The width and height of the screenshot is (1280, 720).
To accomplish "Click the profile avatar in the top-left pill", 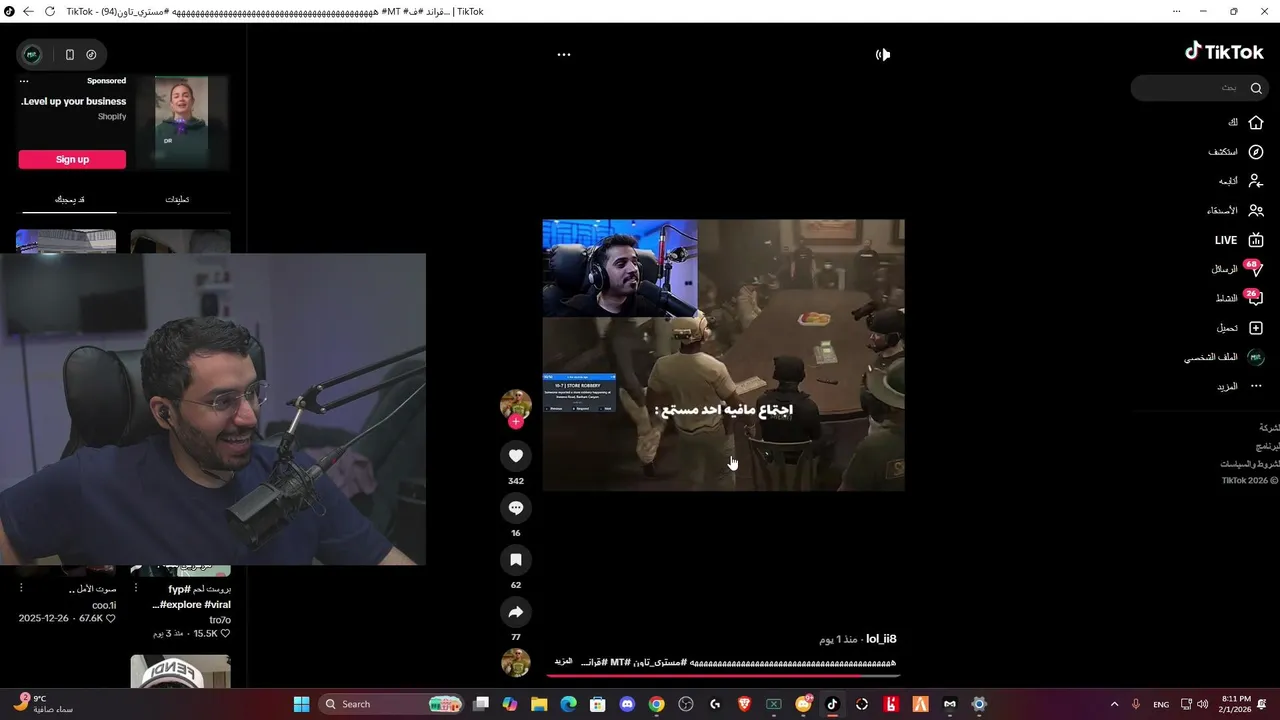I will tap(32, 55).
